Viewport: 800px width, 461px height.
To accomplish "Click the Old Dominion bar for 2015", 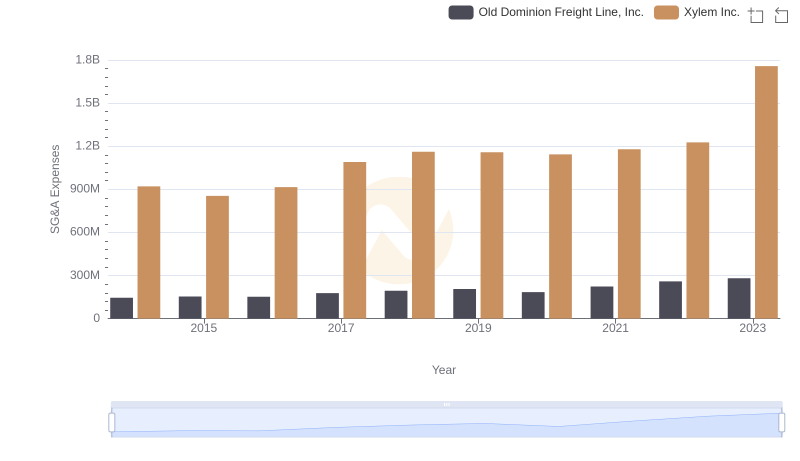I will point(190,308).
